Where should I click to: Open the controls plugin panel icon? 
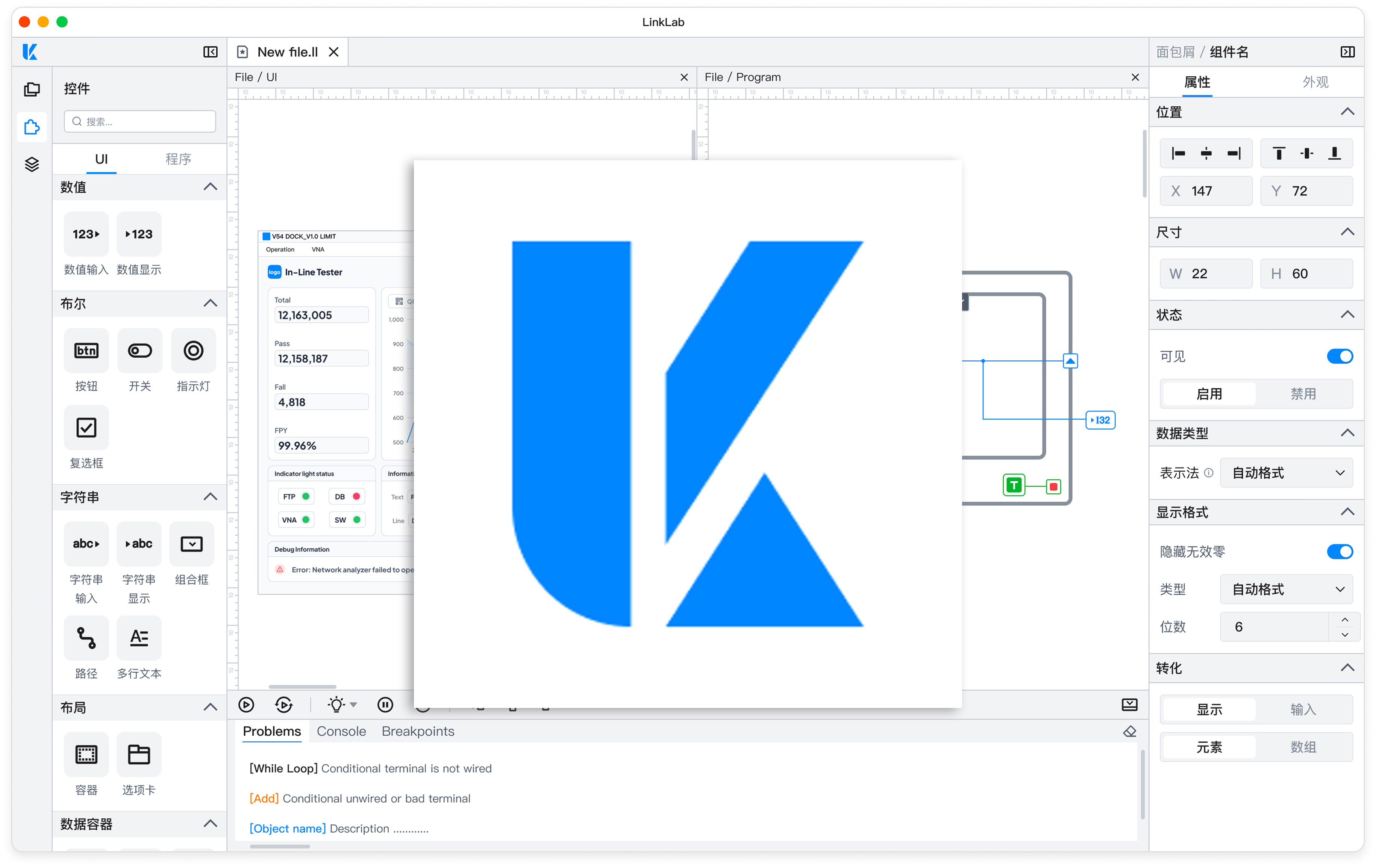(32, 127)
